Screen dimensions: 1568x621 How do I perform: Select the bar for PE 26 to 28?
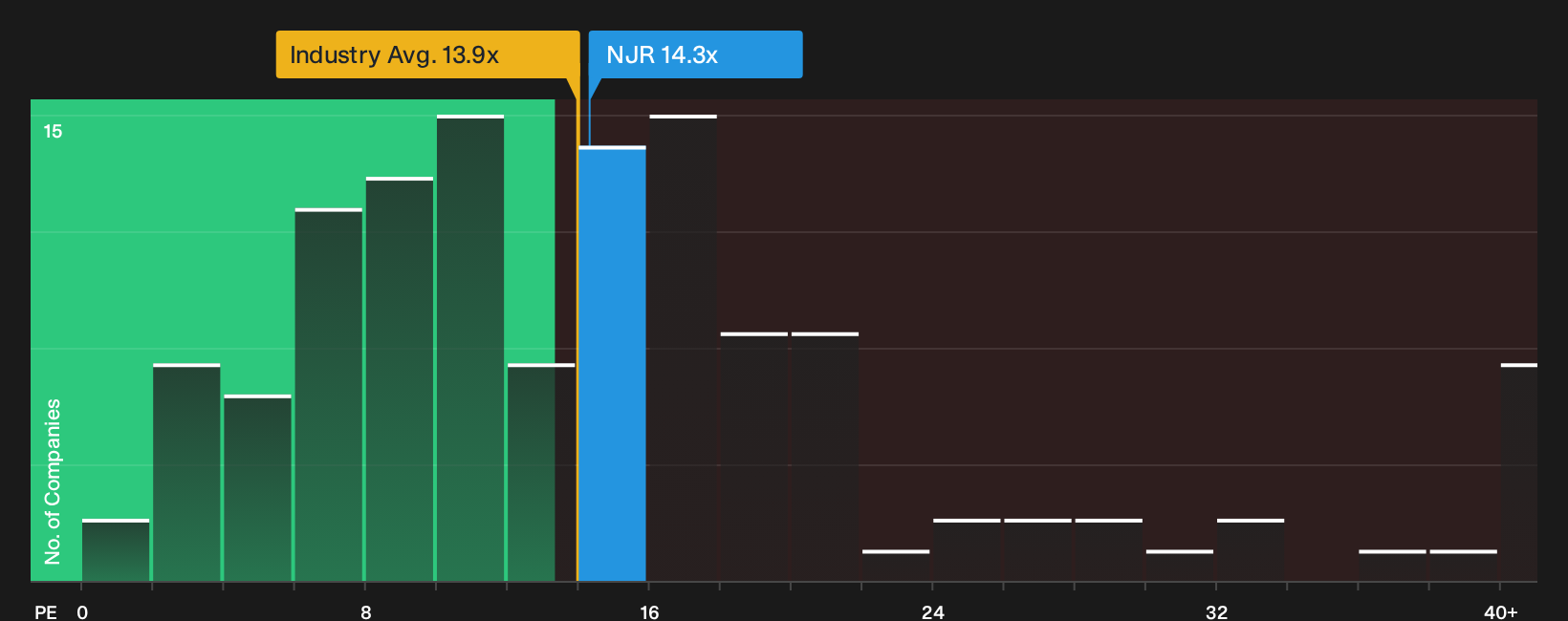[1037, 550]
